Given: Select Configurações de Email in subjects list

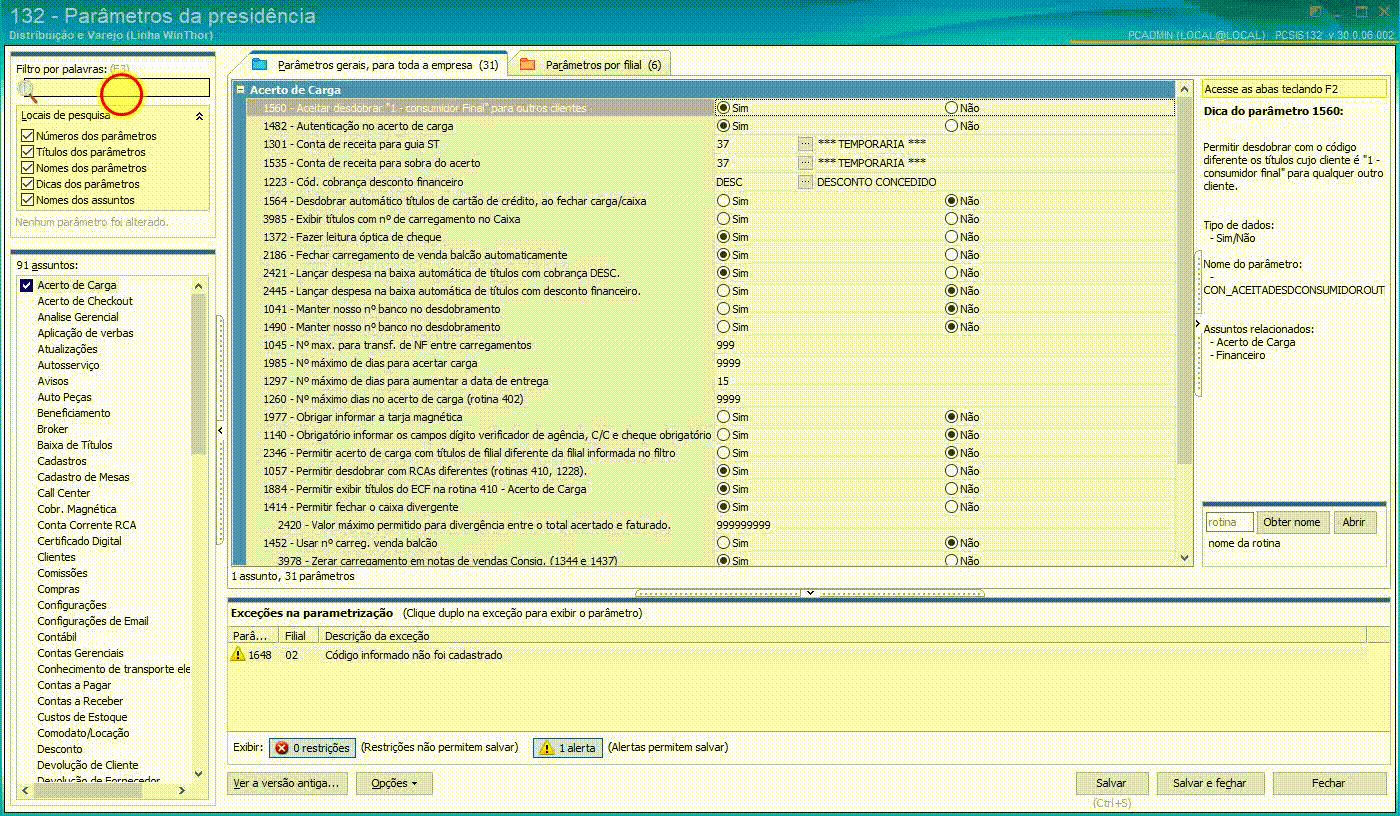Looking at the screenshot, I should [x=93, y=621].
